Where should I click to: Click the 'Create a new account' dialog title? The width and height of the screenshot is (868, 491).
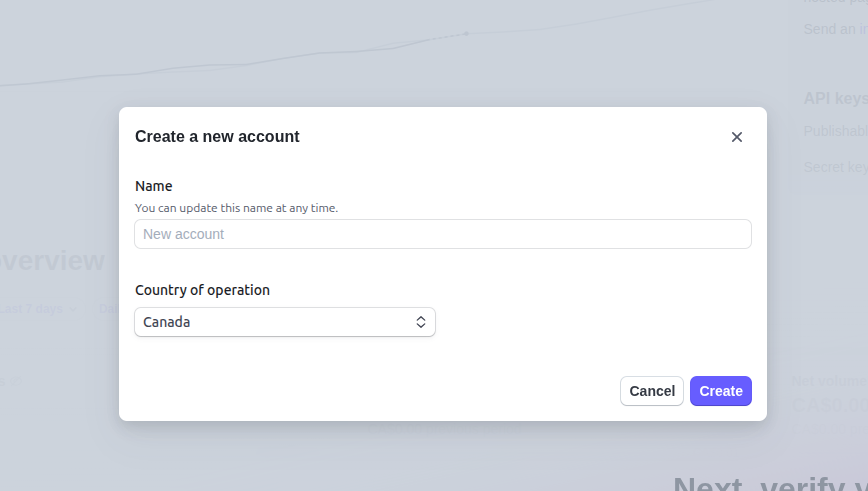click(x=217, y=137)
